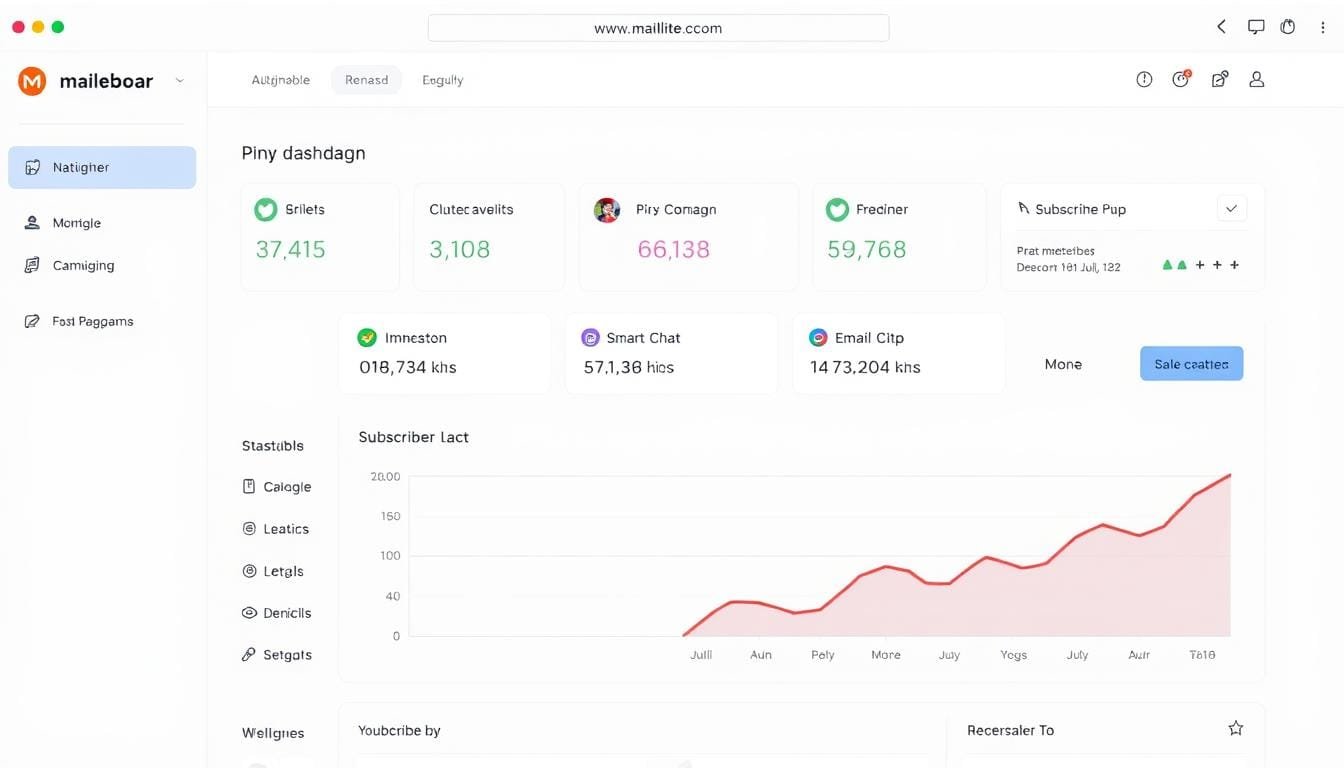This screenshot has width=1344, height=768.
Task: Click the alert info circle icon
Action: point(1144,79)
